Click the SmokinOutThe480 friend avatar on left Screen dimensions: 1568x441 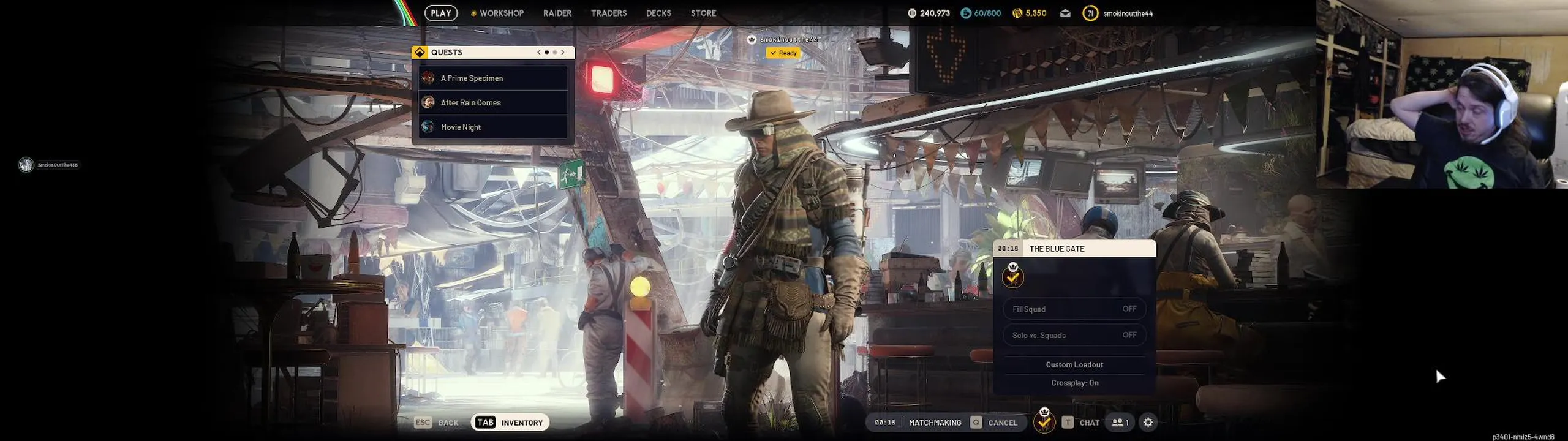coord(26,165)
